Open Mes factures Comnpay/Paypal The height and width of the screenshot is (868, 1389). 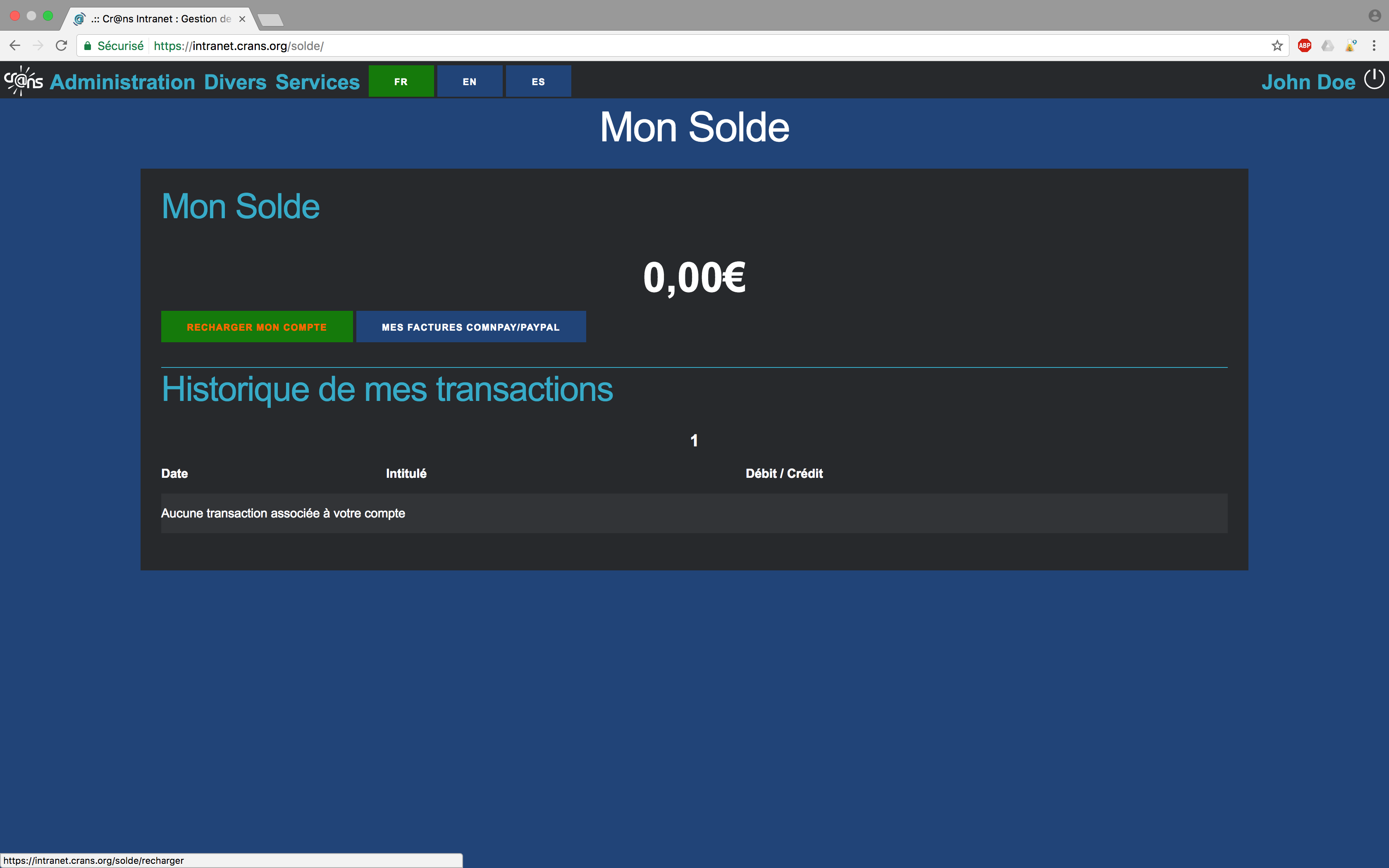point(471,327)
